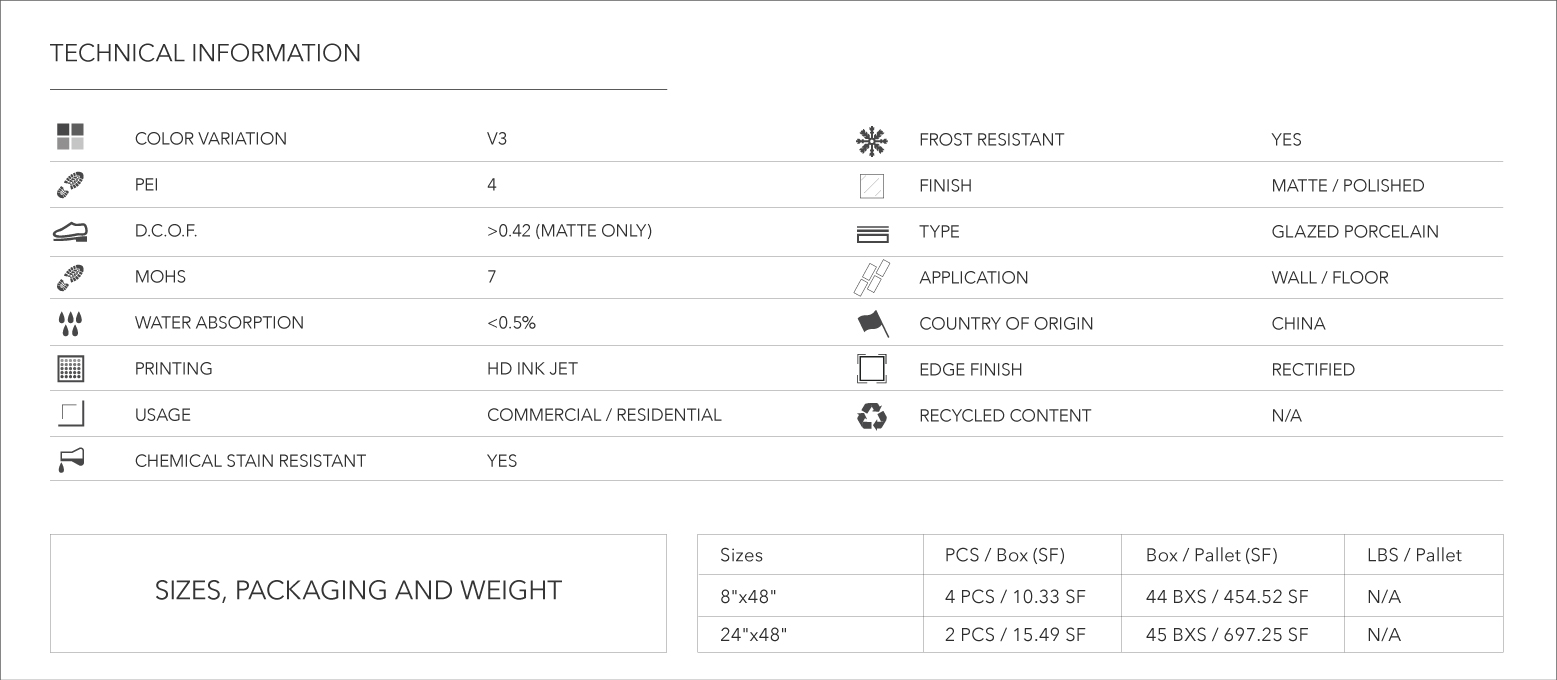1557x680 pixels.
Task: Click the D.C.O.F. shoe icon
Action: pyautogui.click(x=70, y=231)
